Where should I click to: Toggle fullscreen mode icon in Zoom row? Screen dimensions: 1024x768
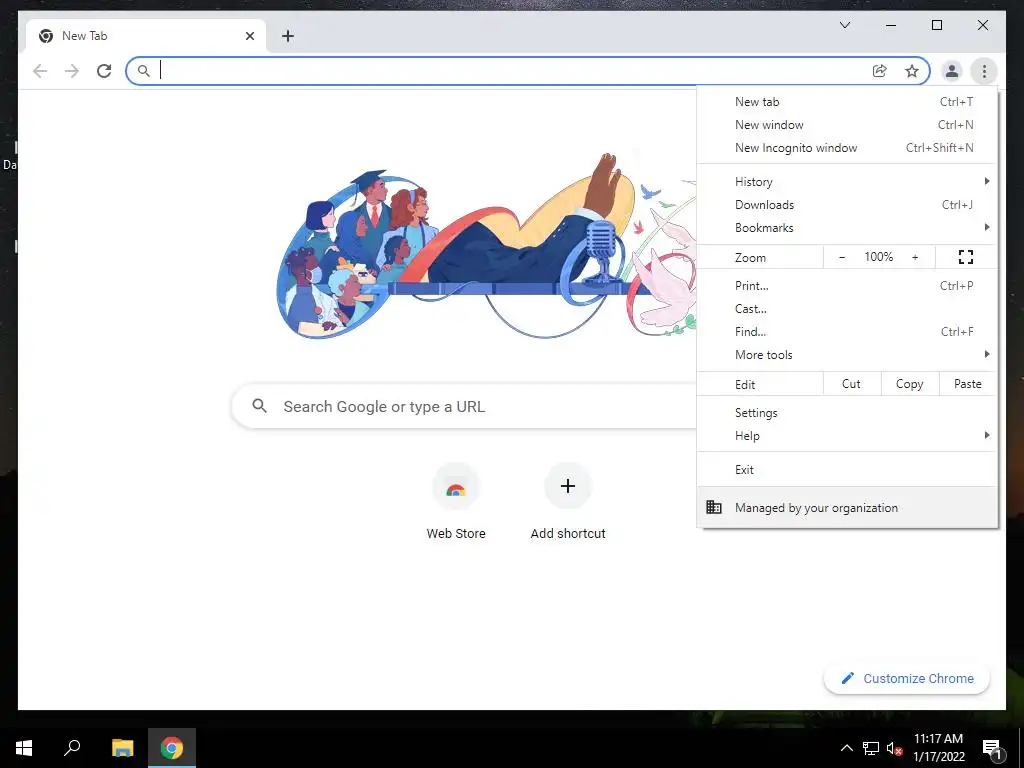pyautogui.click(x=966, y=257)
